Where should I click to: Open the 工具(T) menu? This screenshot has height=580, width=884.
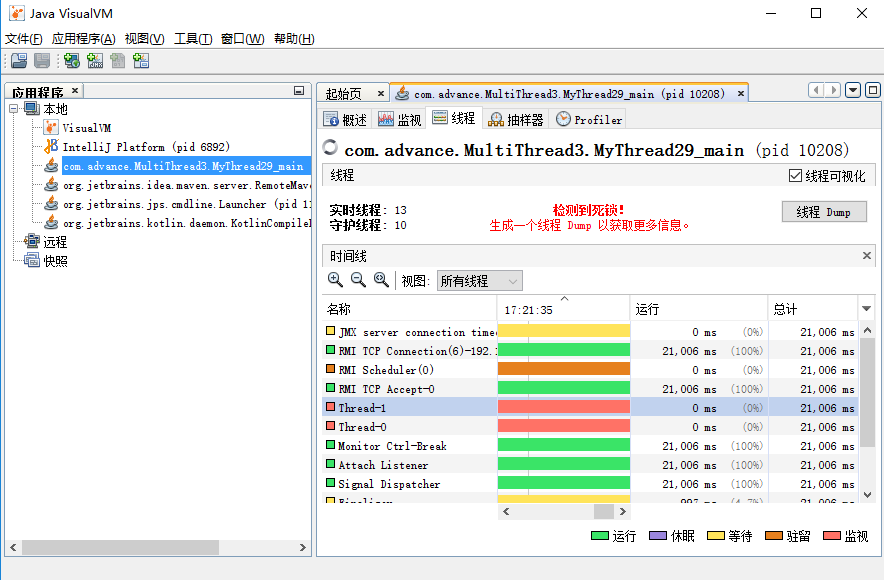pyautogui.click(x=193, y=39)
